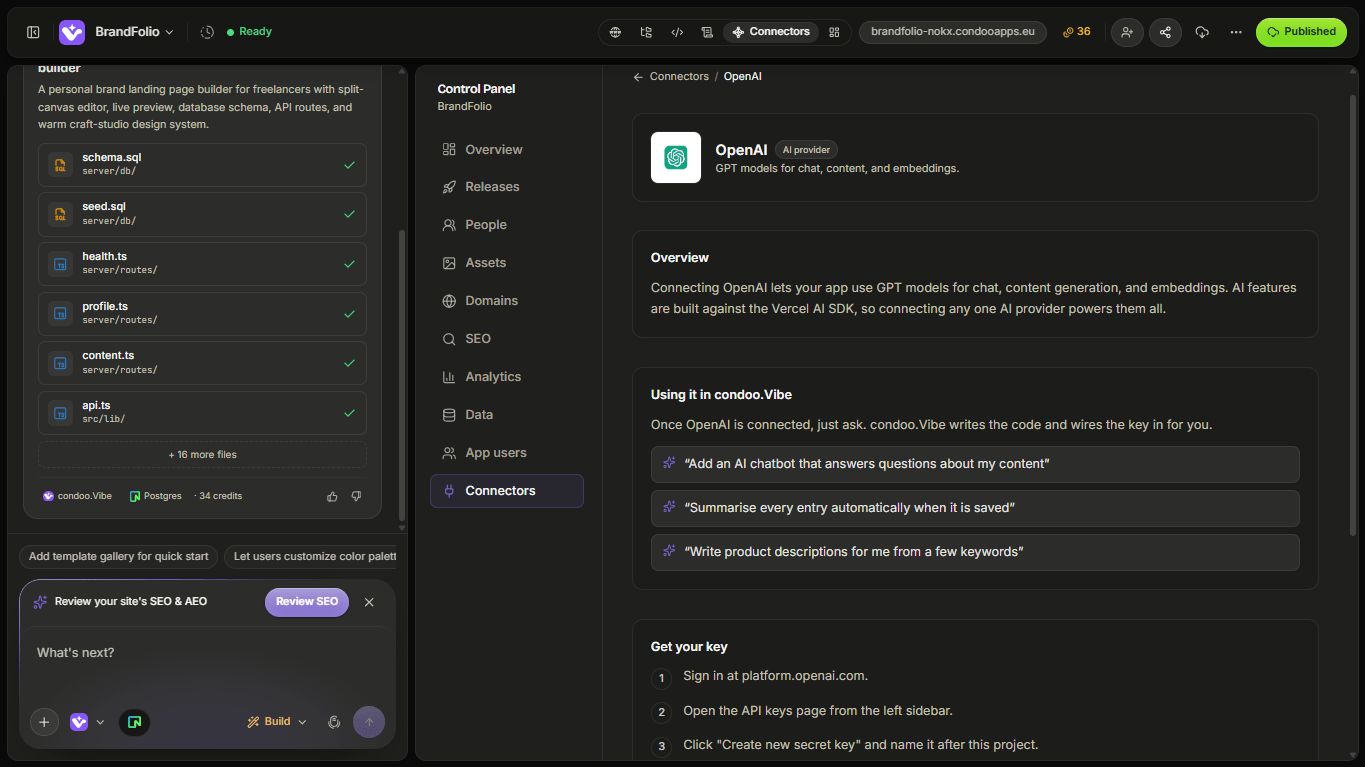Go back with the breadcrumb arrow
Screen dimensions: 1365x767
pos(638,77)
